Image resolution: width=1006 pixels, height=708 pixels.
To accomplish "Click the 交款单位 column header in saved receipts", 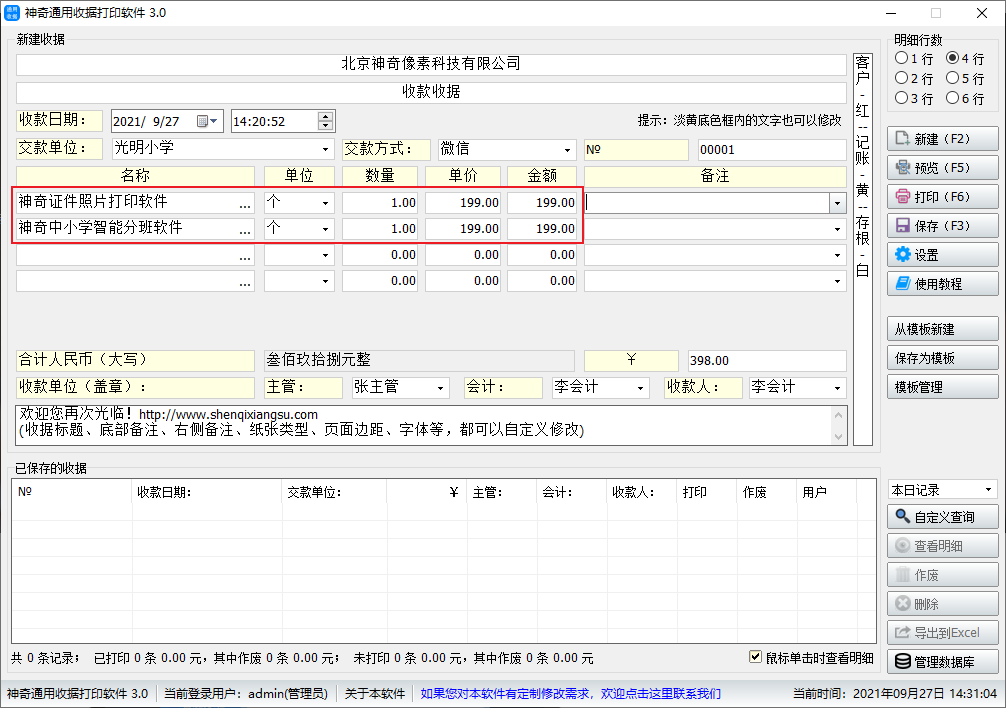I will pyautogui.click(x=334, y=492).
